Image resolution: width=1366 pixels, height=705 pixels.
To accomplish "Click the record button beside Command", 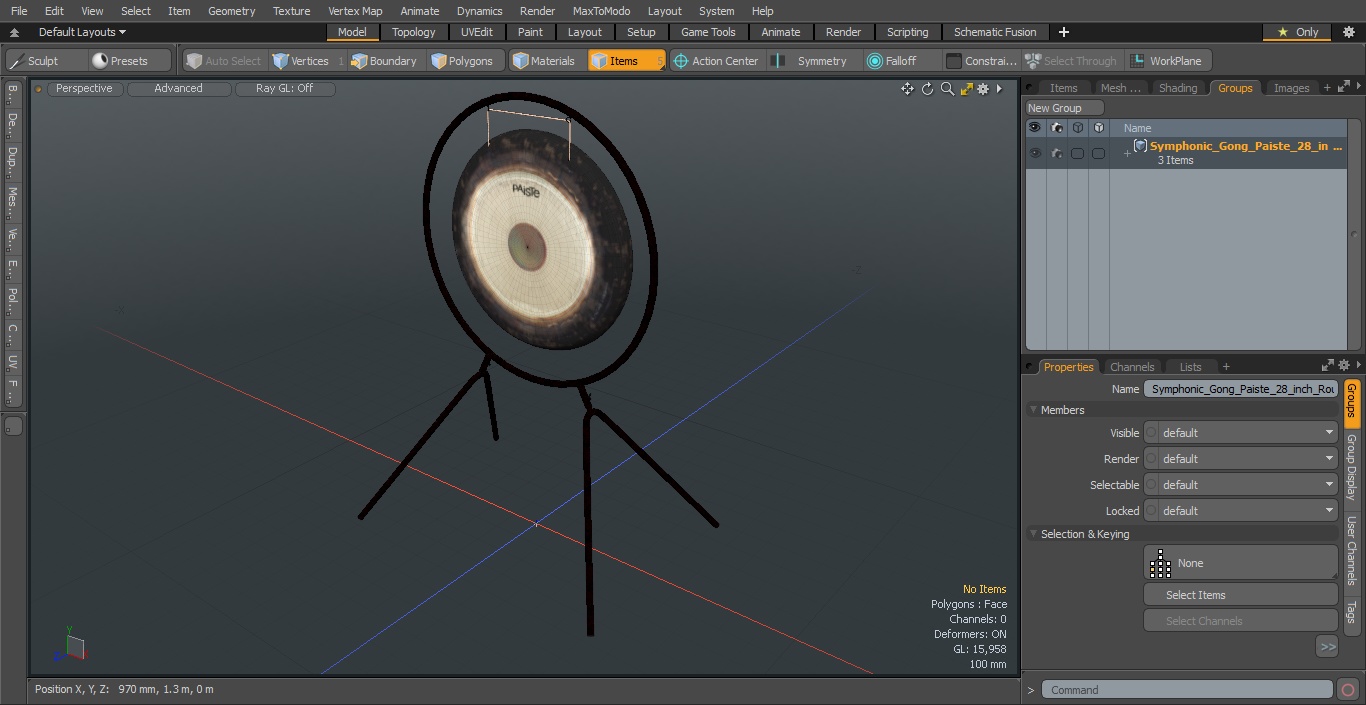I will tap(1347, 689).
